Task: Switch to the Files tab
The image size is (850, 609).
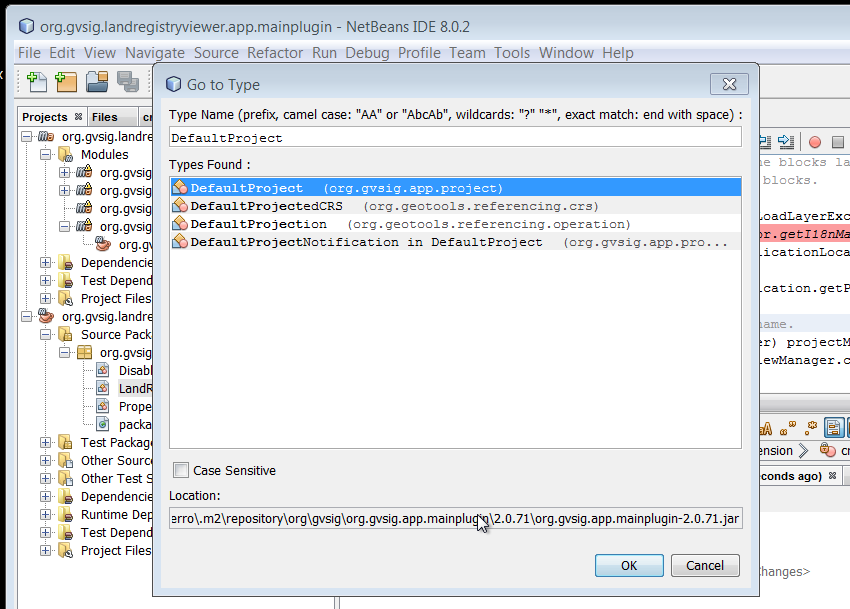Action: (105, 117)
